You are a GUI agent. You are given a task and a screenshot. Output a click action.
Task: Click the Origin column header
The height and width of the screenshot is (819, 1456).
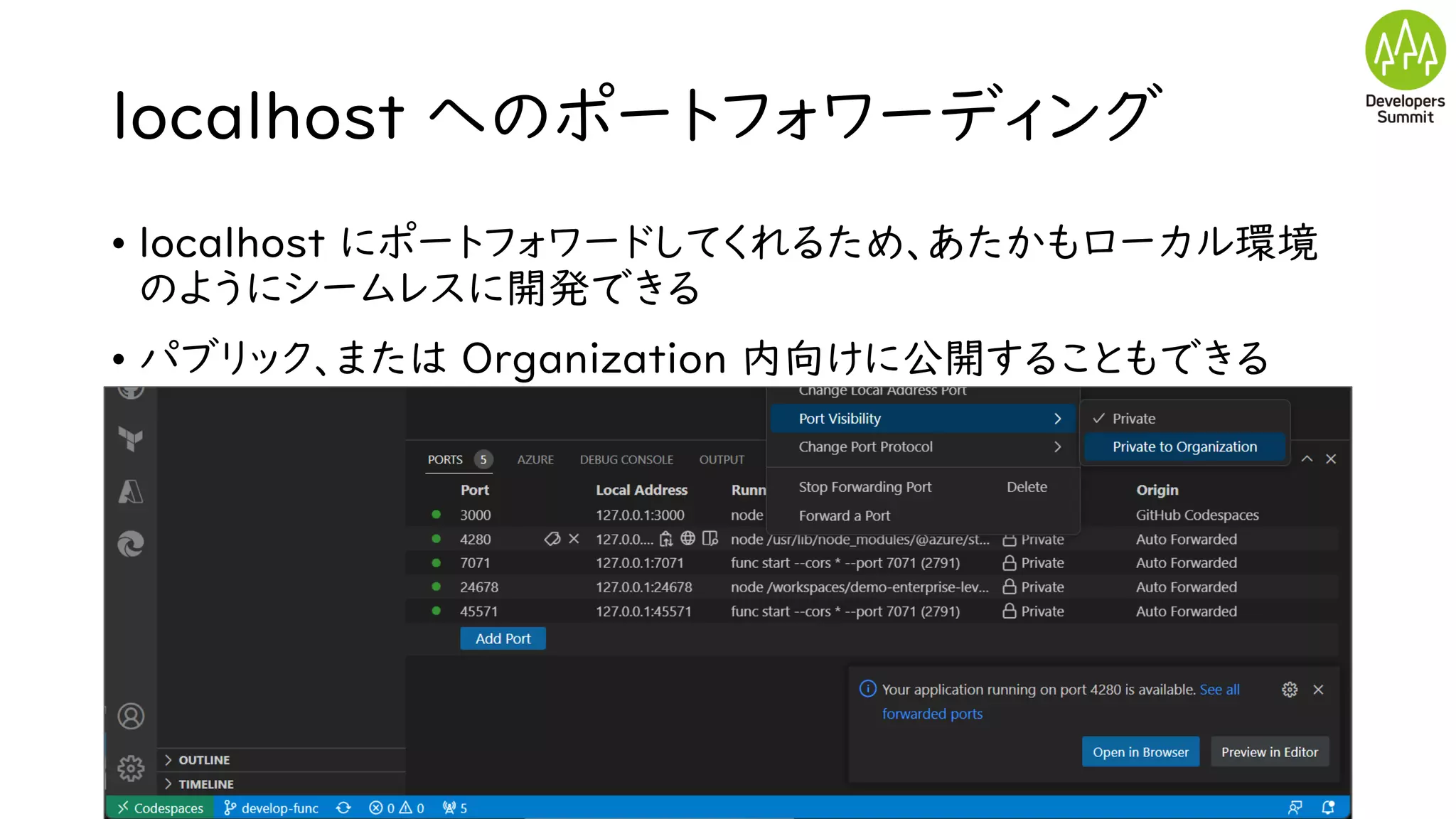[x=1157, y=490]
